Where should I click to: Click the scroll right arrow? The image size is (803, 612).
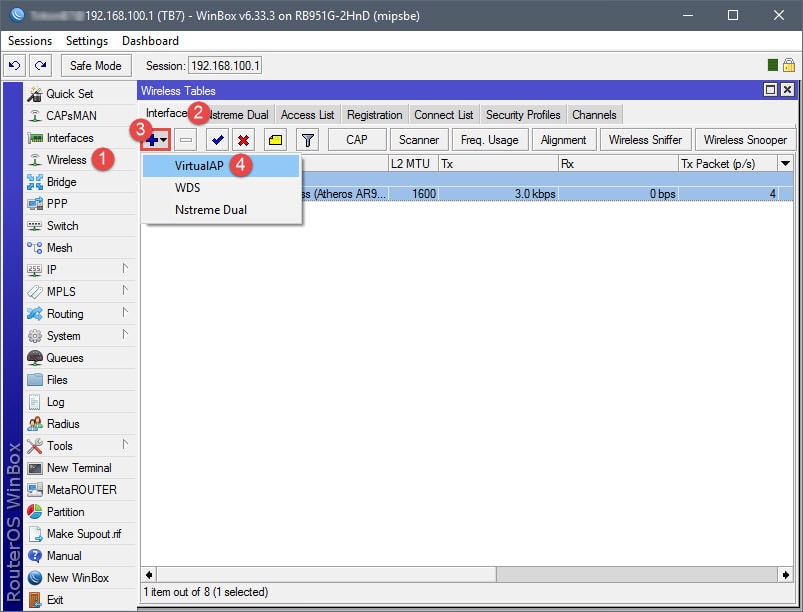786,575
